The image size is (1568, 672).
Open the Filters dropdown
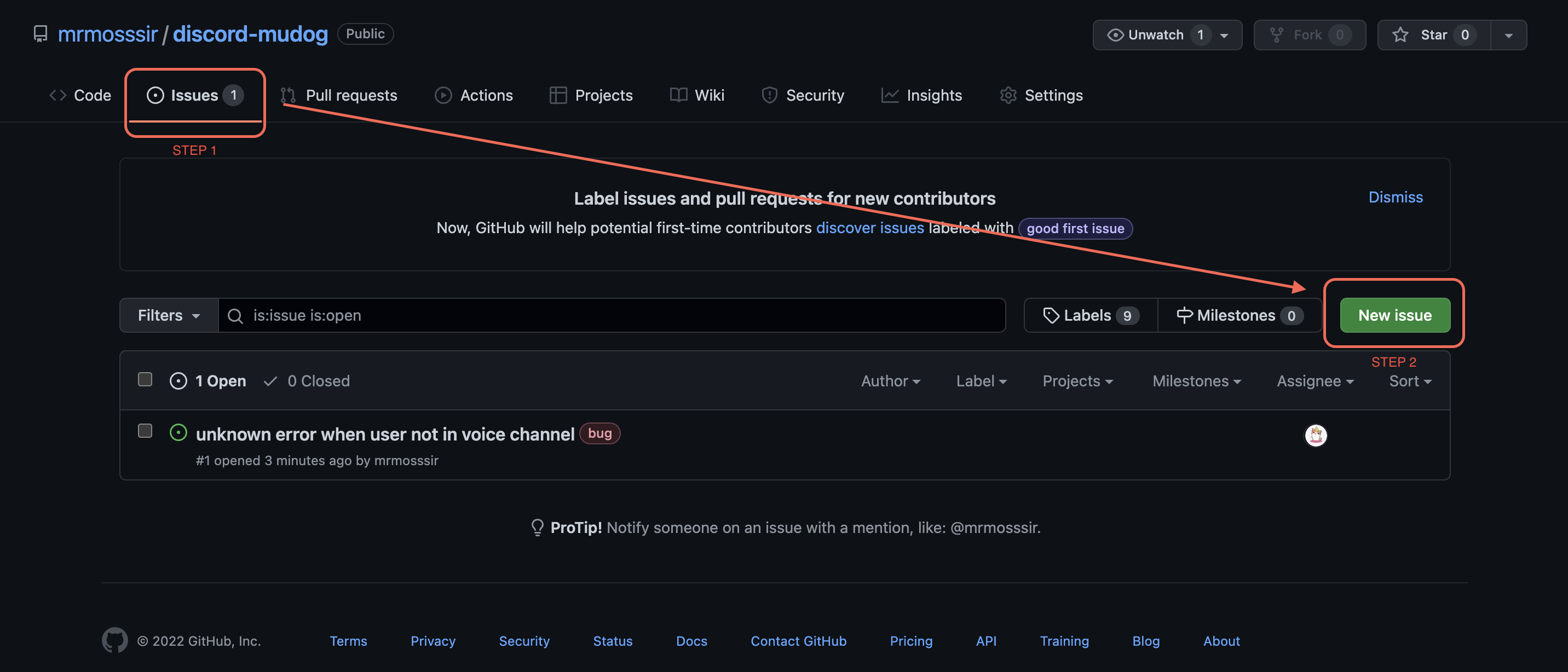click(168, 315)
